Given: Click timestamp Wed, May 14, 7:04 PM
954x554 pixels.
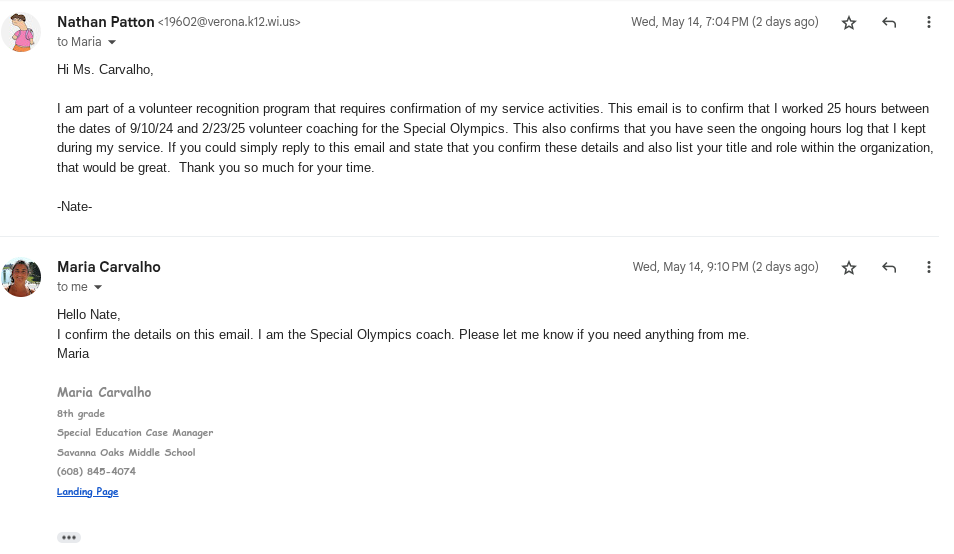Looking at the screenshot, I should [724, 22].
